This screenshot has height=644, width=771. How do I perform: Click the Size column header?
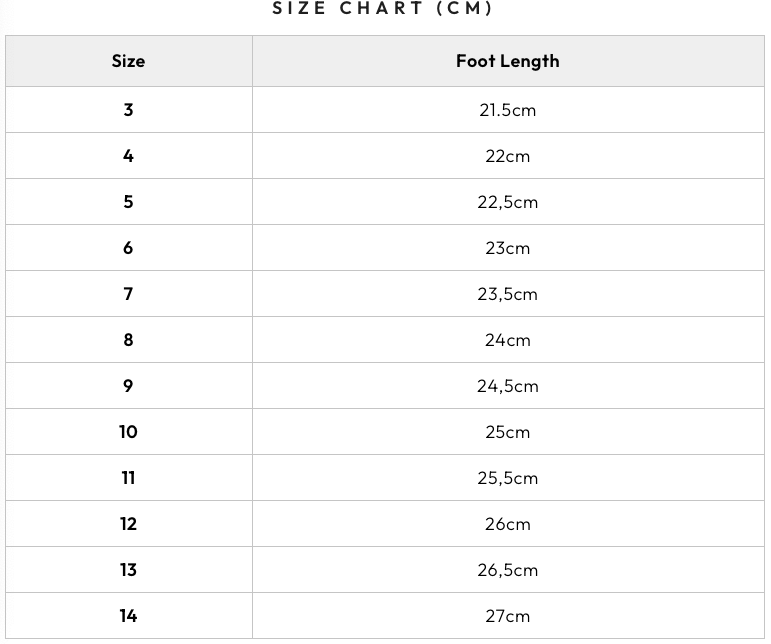[x=128, y=61]
